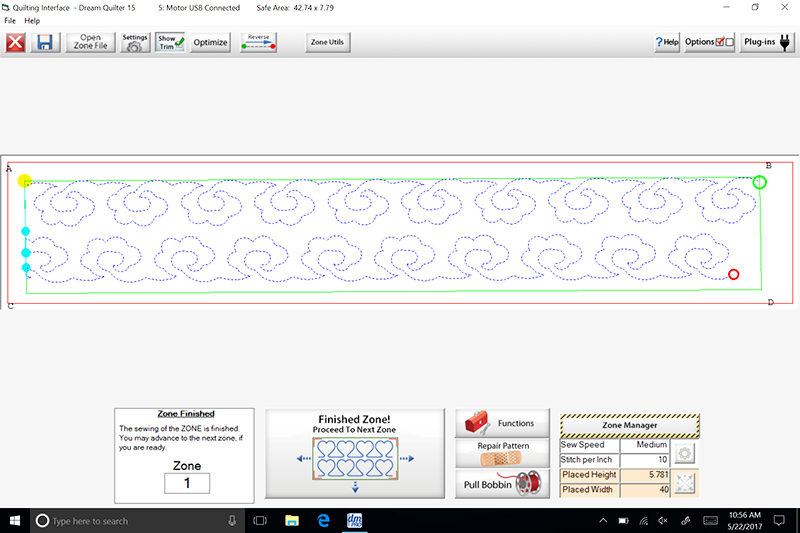Toggle the Options checkbox button

(710, 42)
